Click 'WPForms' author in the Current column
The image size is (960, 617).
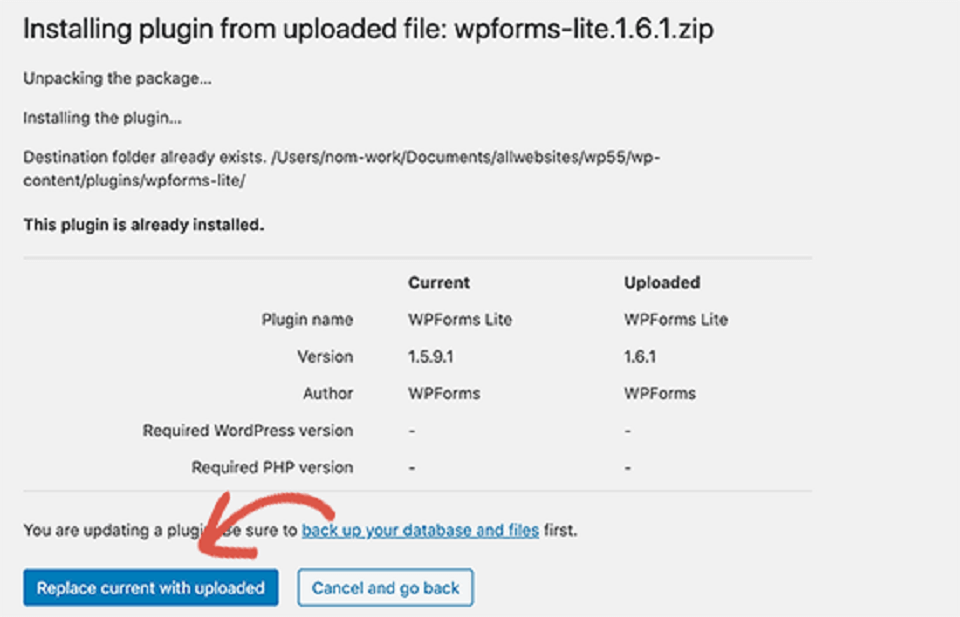pyautogui.click(x=444, y=394)
